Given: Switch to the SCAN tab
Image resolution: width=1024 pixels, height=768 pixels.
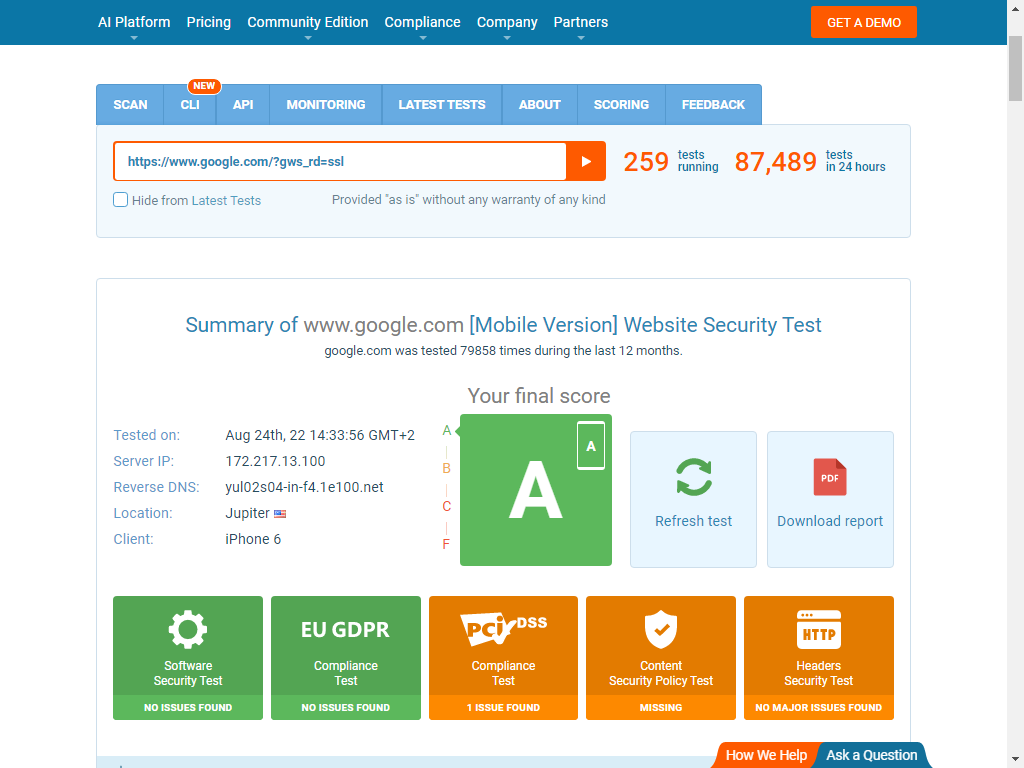Looking at the screenshot, I should [130, 104].
